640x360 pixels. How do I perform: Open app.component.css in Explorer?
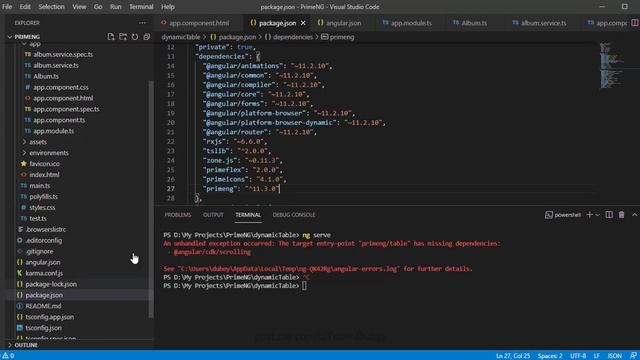pos(60,87)
